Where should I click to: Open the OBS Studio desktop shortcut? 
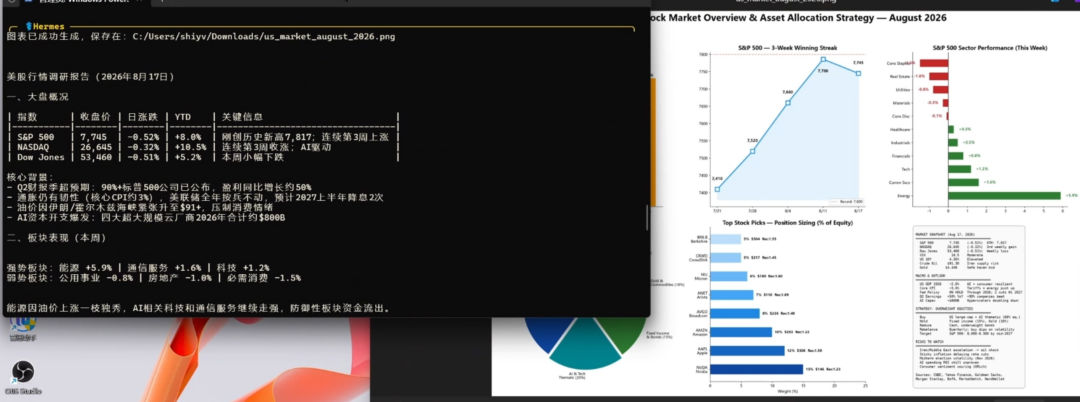22,377
